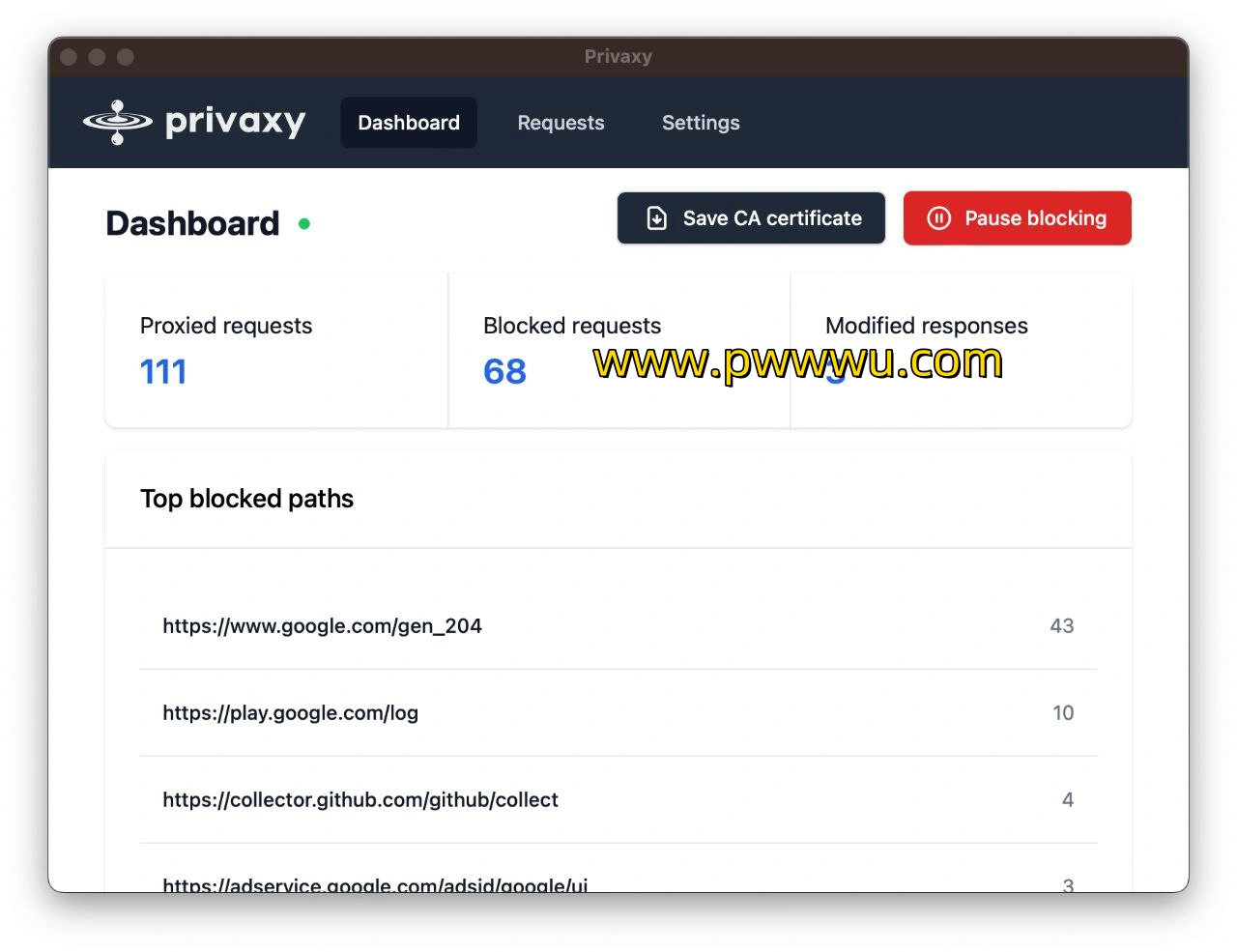Click the privaxy wordmark text
This screenshot has width=1237, height=952.
pos(235,123)
